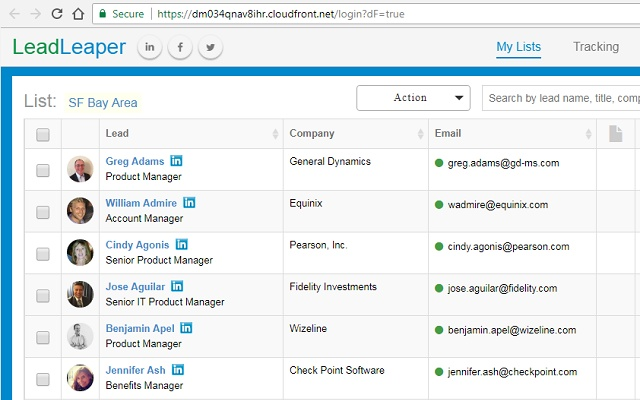Check the Cindy Agonis row checkbox

[x=43, y=254]
